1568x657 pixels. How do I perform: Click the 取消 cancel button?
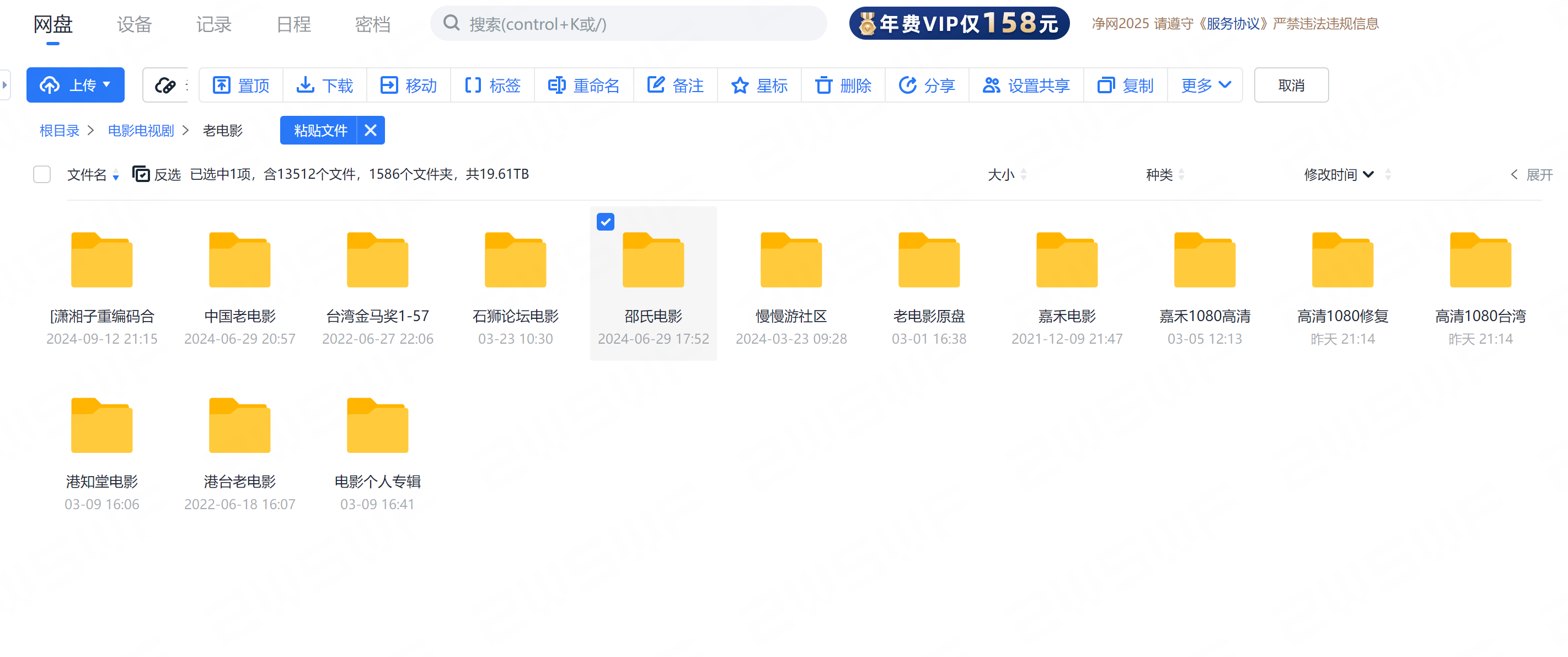pos(1291,84)
